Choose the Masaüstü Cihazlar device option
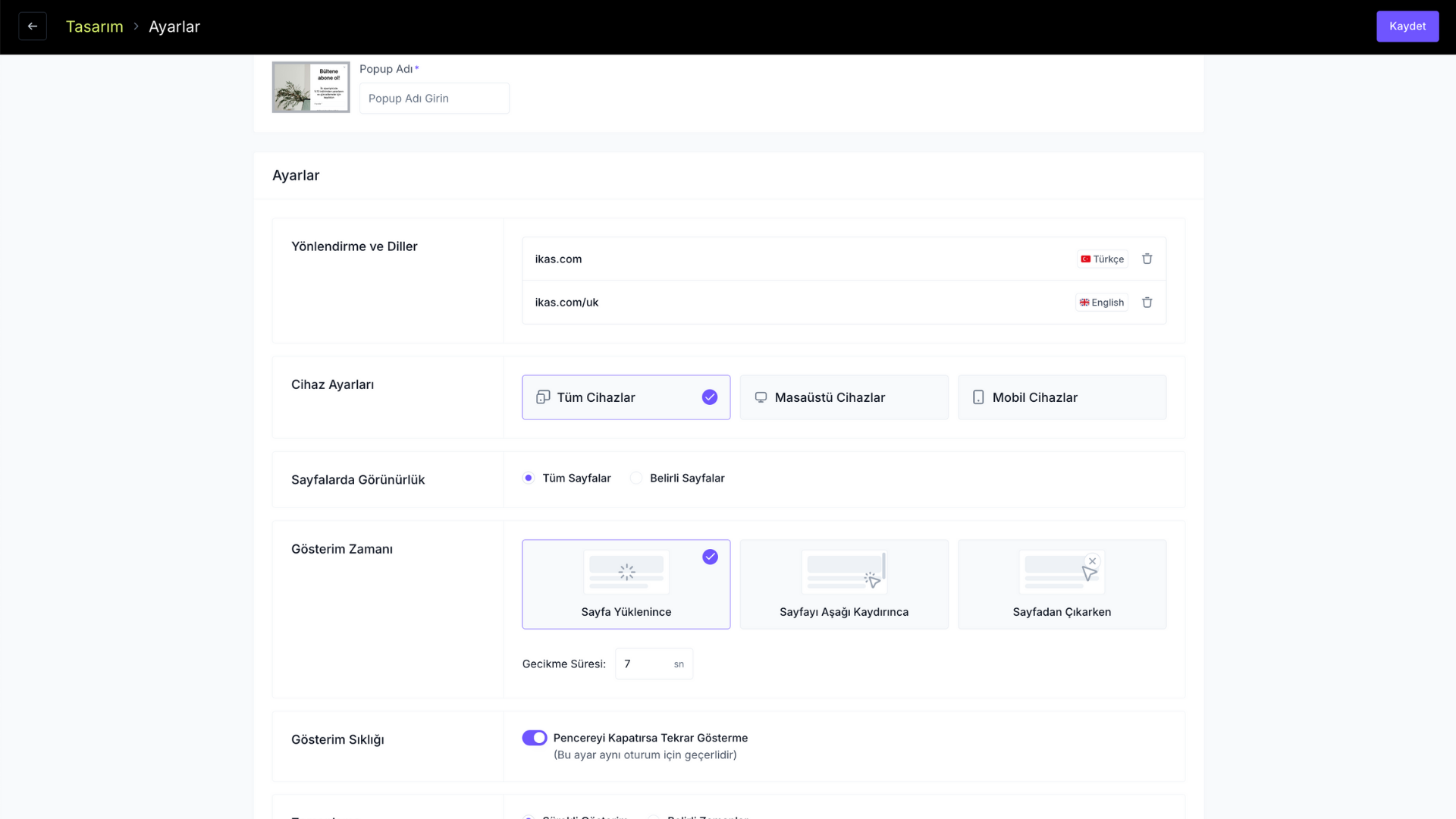 point(844,397)
